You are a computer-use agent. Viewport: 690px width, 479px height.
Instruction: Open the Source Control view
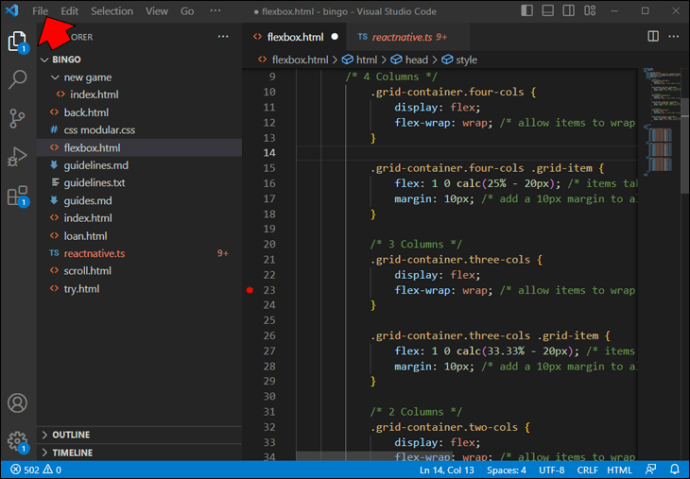(17, 118)
